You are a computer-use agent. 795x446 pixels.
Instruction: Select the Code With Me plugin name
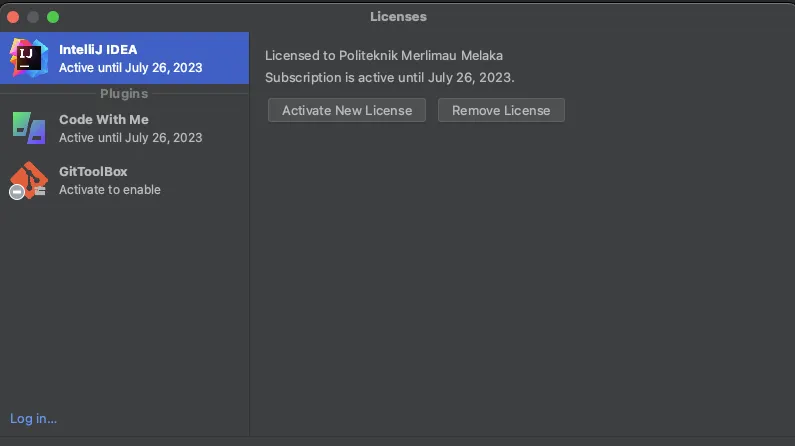103,119
